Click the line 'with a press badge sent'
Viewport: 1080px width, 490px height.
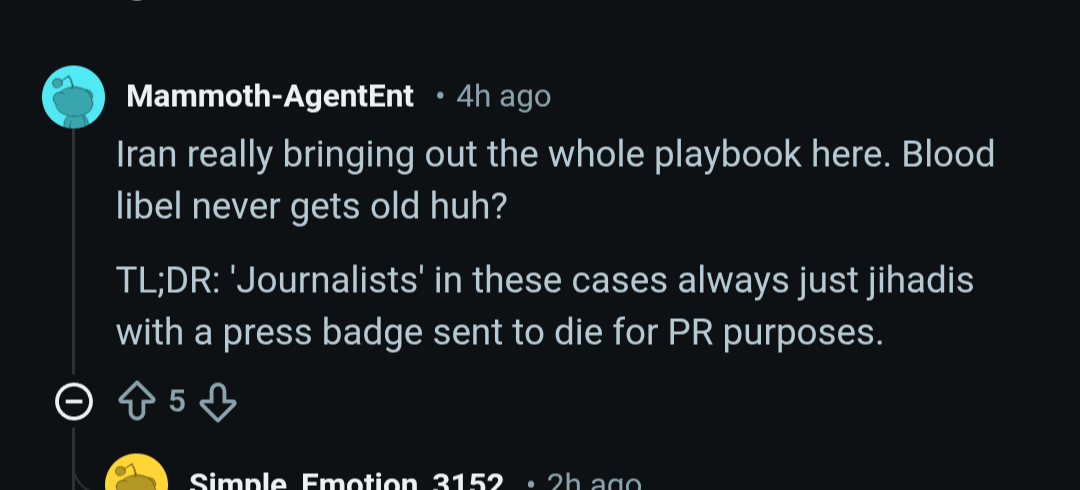tap(499, 334)
